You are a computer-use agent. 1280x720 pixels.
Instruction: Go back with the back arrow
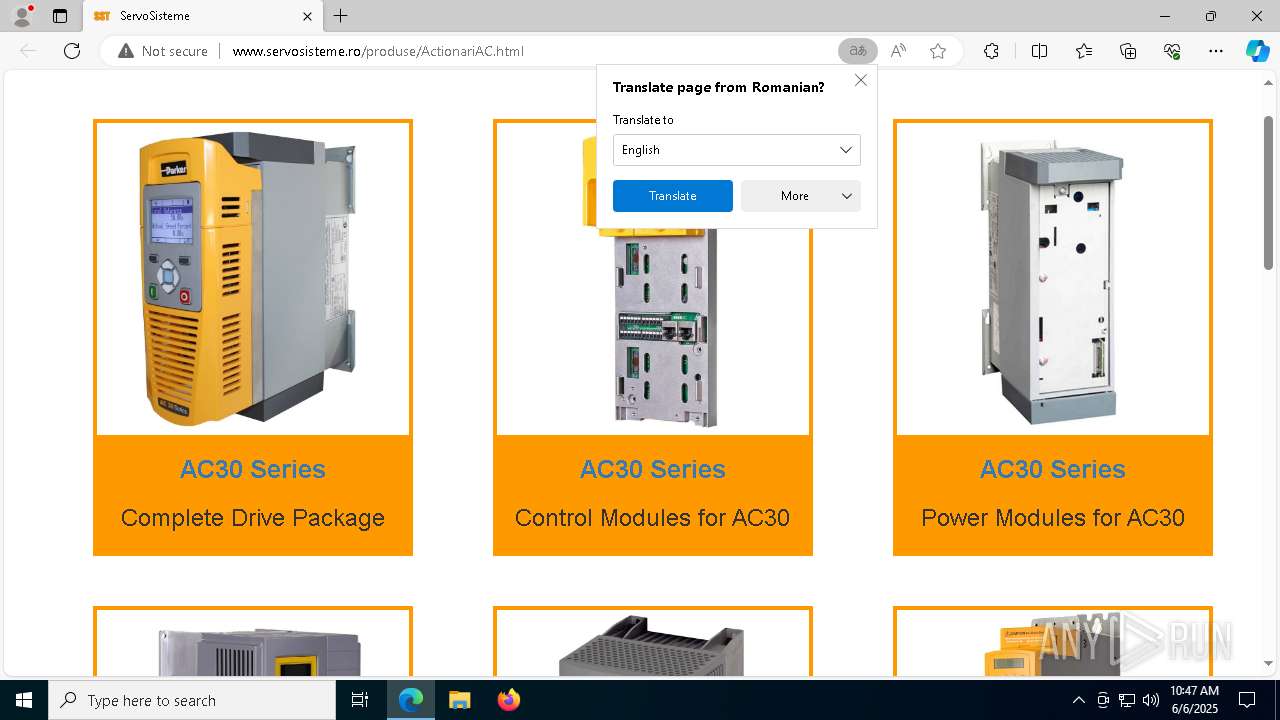tap(28, 51)
